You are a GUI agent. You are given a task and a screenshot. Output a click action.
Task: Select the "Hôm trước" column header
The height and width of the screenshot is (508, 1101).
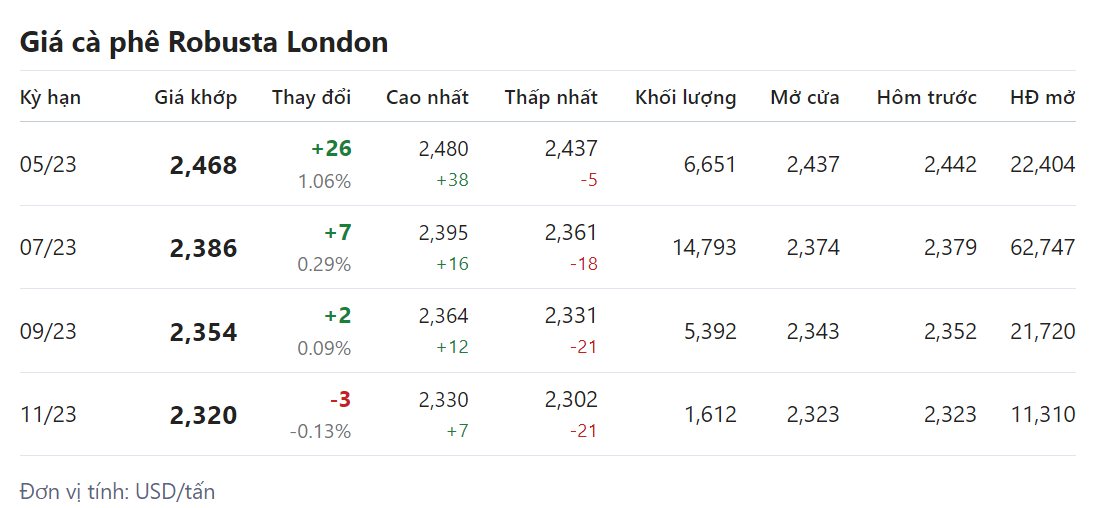(x=926, y=97)
